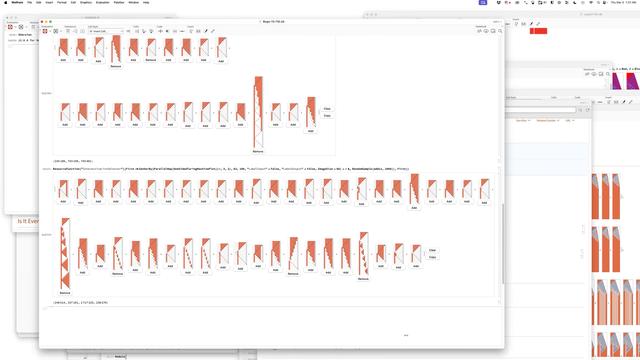
Task: Open the Palettes menu in menu bar
Action: click(119, 2)
